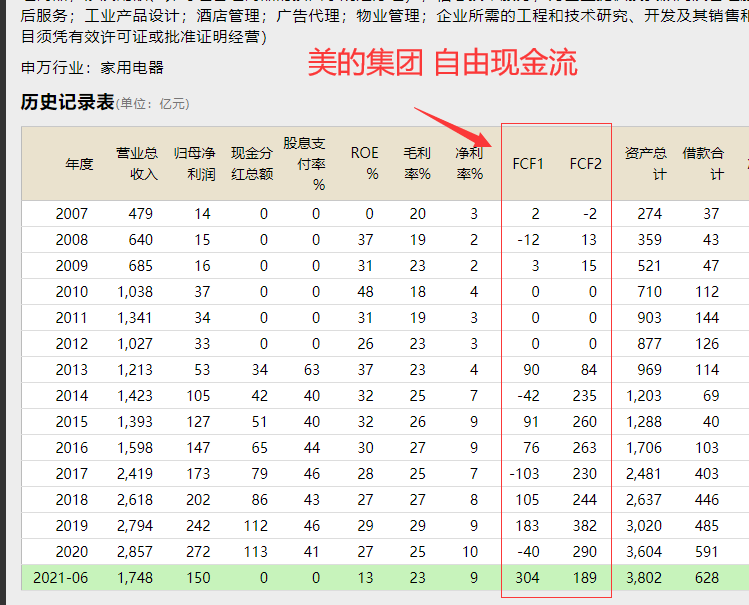Click FCF2 value 263 in 2016 row
This screenshot has height=605, width=749.
tap(585, 448)
